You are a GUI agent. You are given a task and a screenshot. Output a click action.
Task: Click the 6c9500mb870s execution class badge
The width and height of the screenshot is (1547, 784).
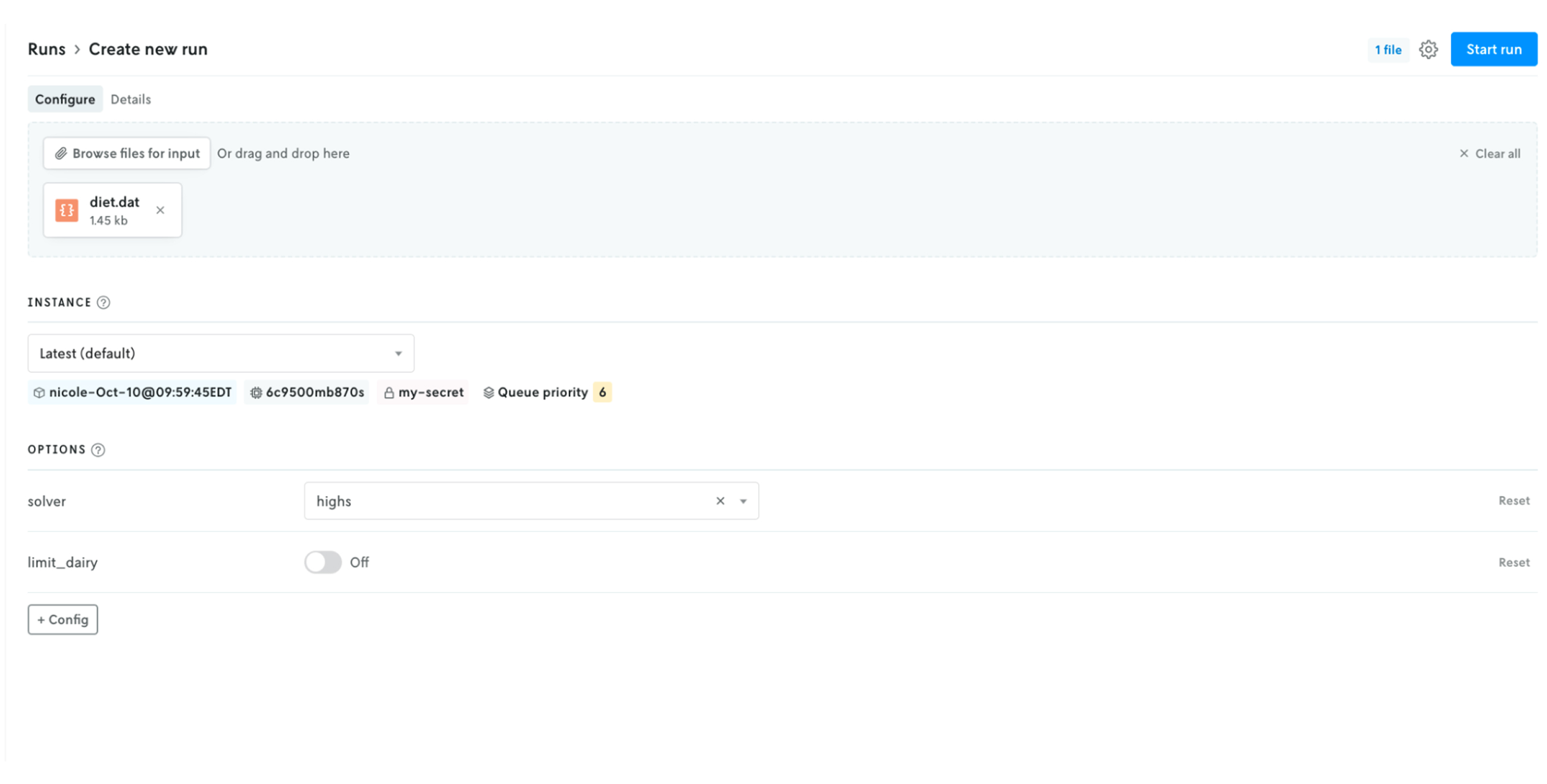307,392
